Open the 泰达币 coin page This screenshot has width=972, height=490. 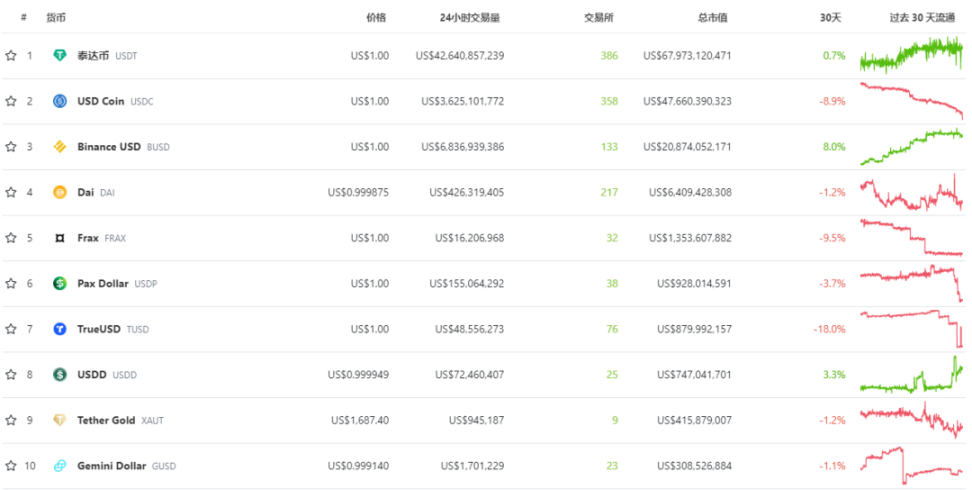coord(93,56)
